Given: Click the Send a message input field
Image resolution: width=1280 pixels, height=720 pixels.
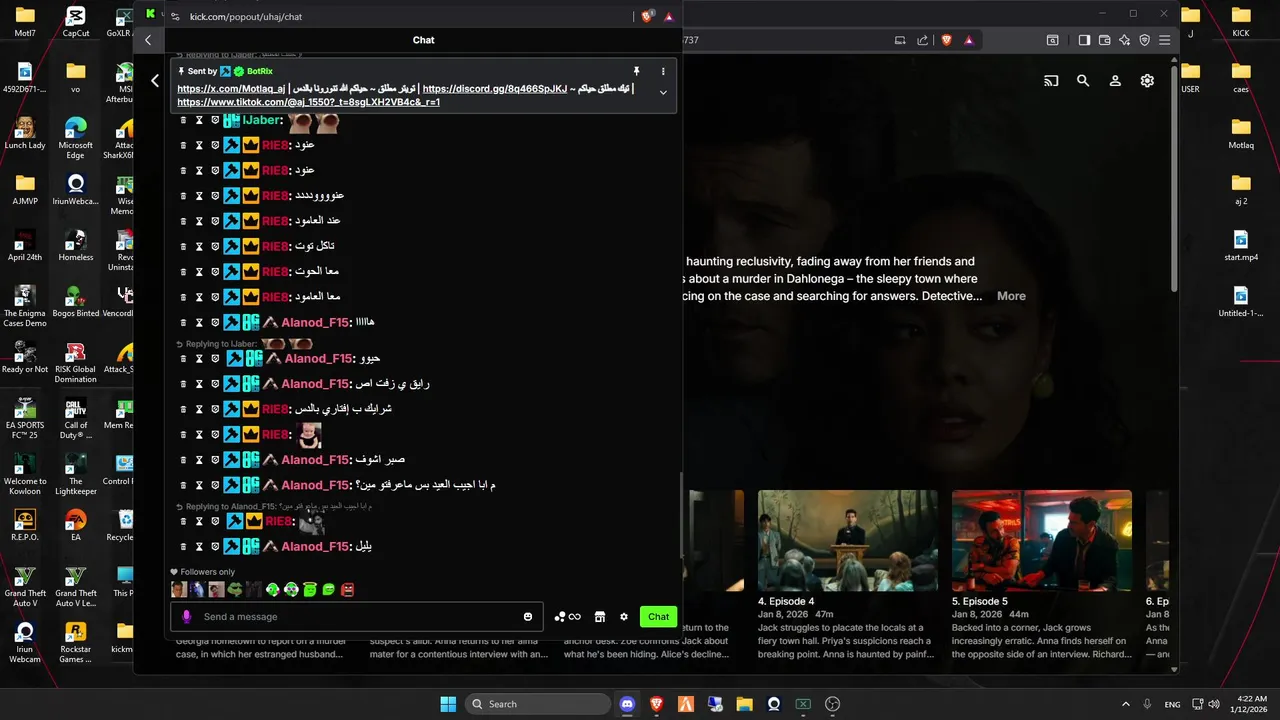Looking at the screenshot, I should [x=355, y=617].
